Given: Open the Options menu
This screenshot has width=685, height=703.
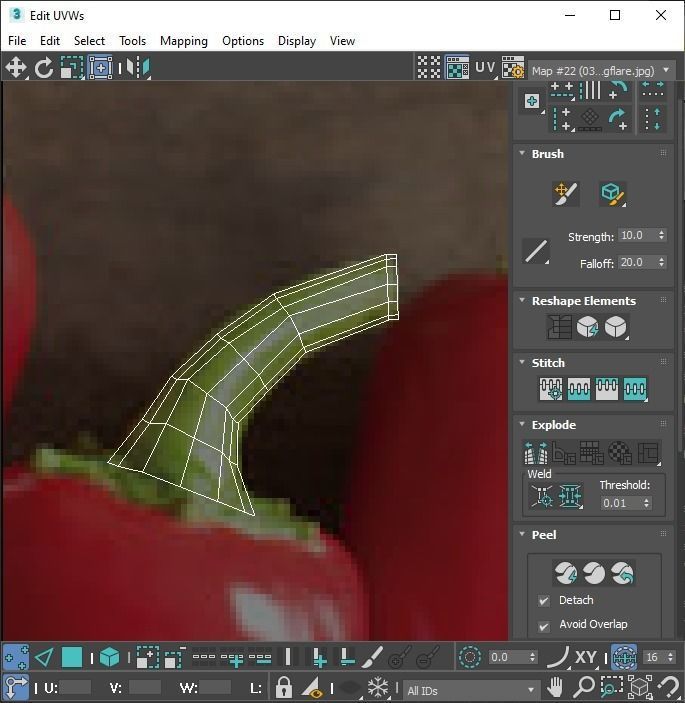Looking at the screenshot, I should [243, 41].
